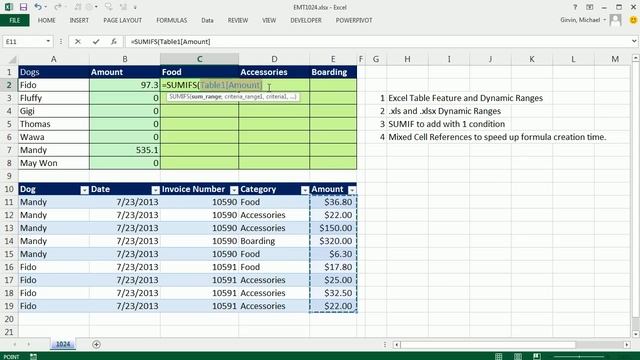Open the FILE backstage tab
This screenshot has width=640, height=360.
coord(14,20)
